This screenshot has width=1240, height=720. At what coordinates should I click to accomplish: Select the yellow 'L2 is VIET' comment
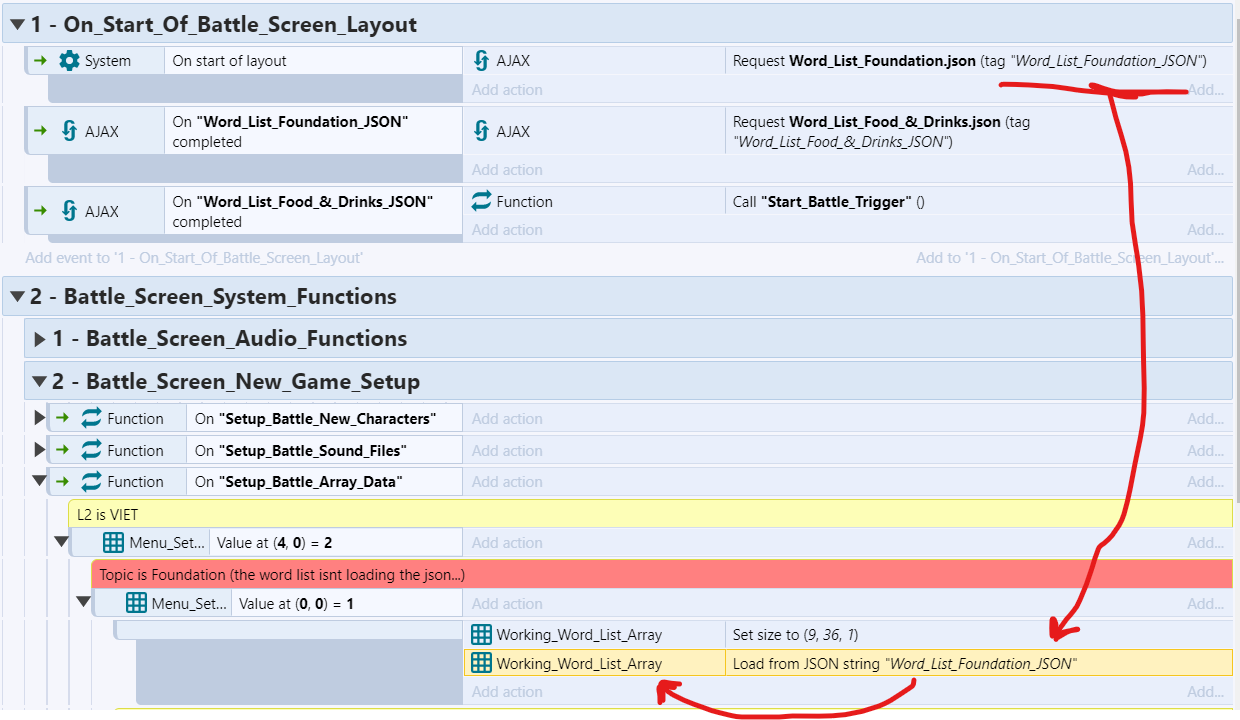[x=650, y=514]
